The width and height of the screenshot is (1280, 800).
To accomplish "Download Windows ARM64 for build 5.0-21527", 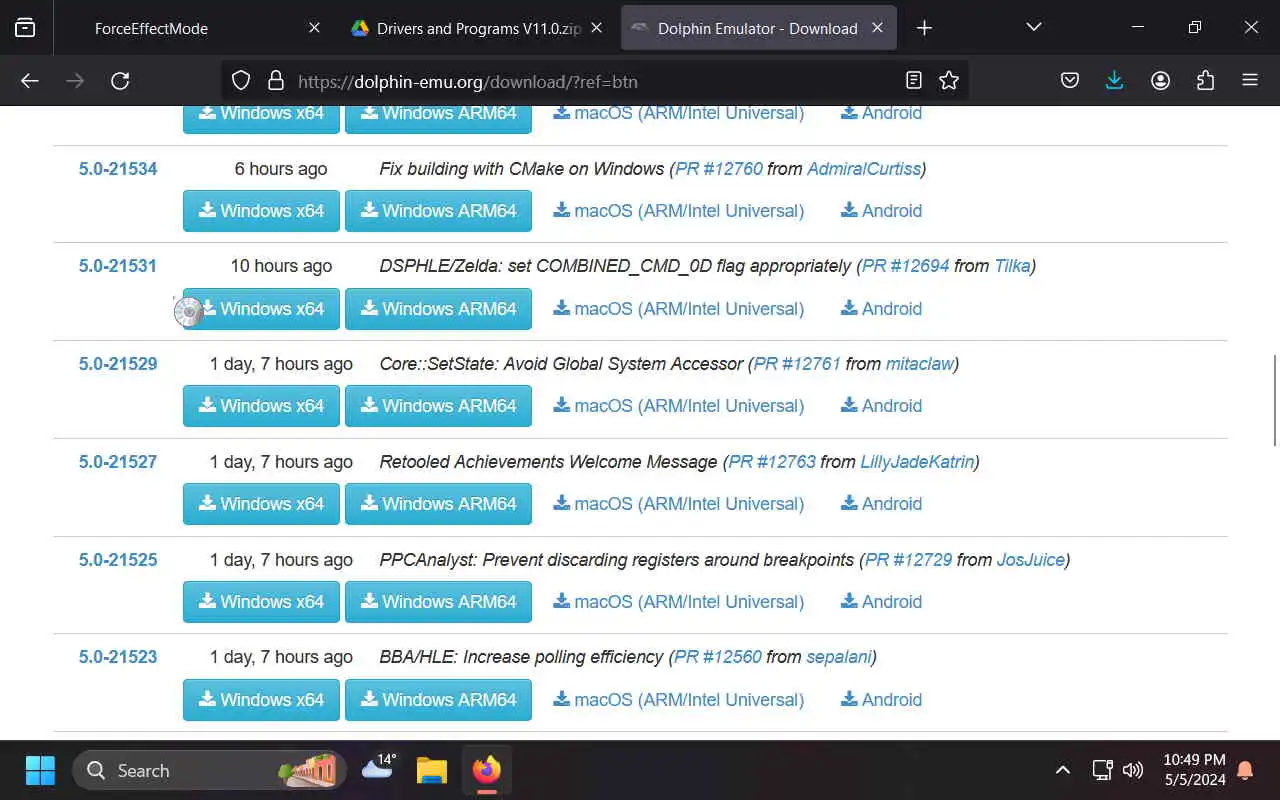I will pyautogui.click(x=438, y=504).
